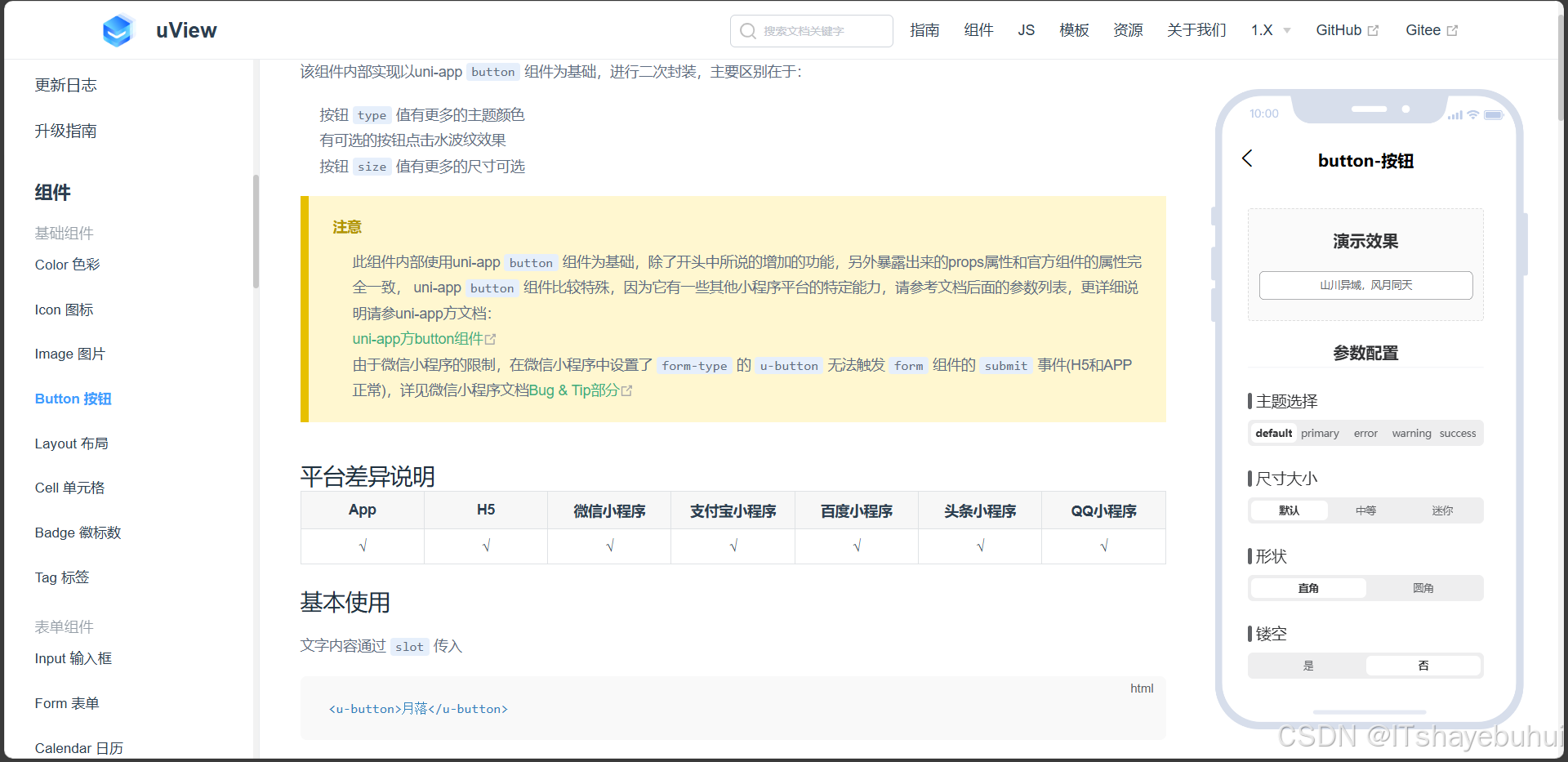The height and width of the screenshot is (762, 1568).
Task: Choose 中等 size option
Action: click(x=1365, y=510)
